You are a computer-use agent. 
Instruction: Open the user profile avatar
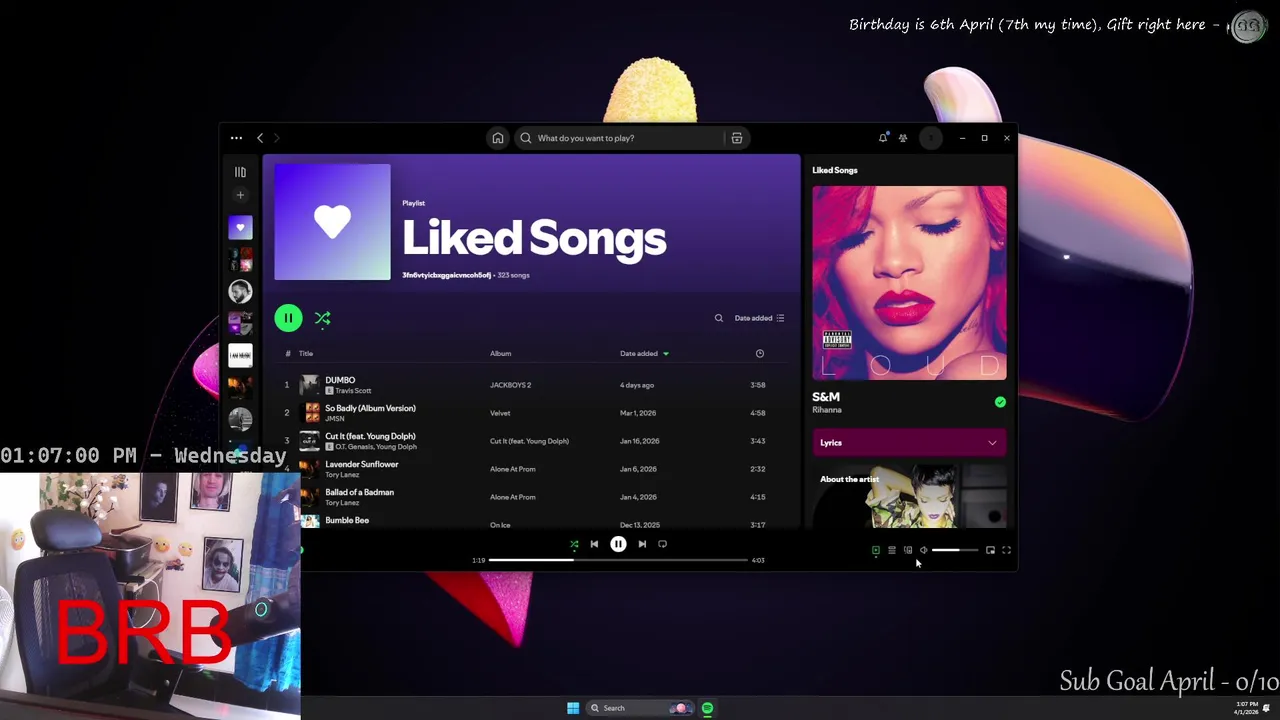click(x=930, y=138)
